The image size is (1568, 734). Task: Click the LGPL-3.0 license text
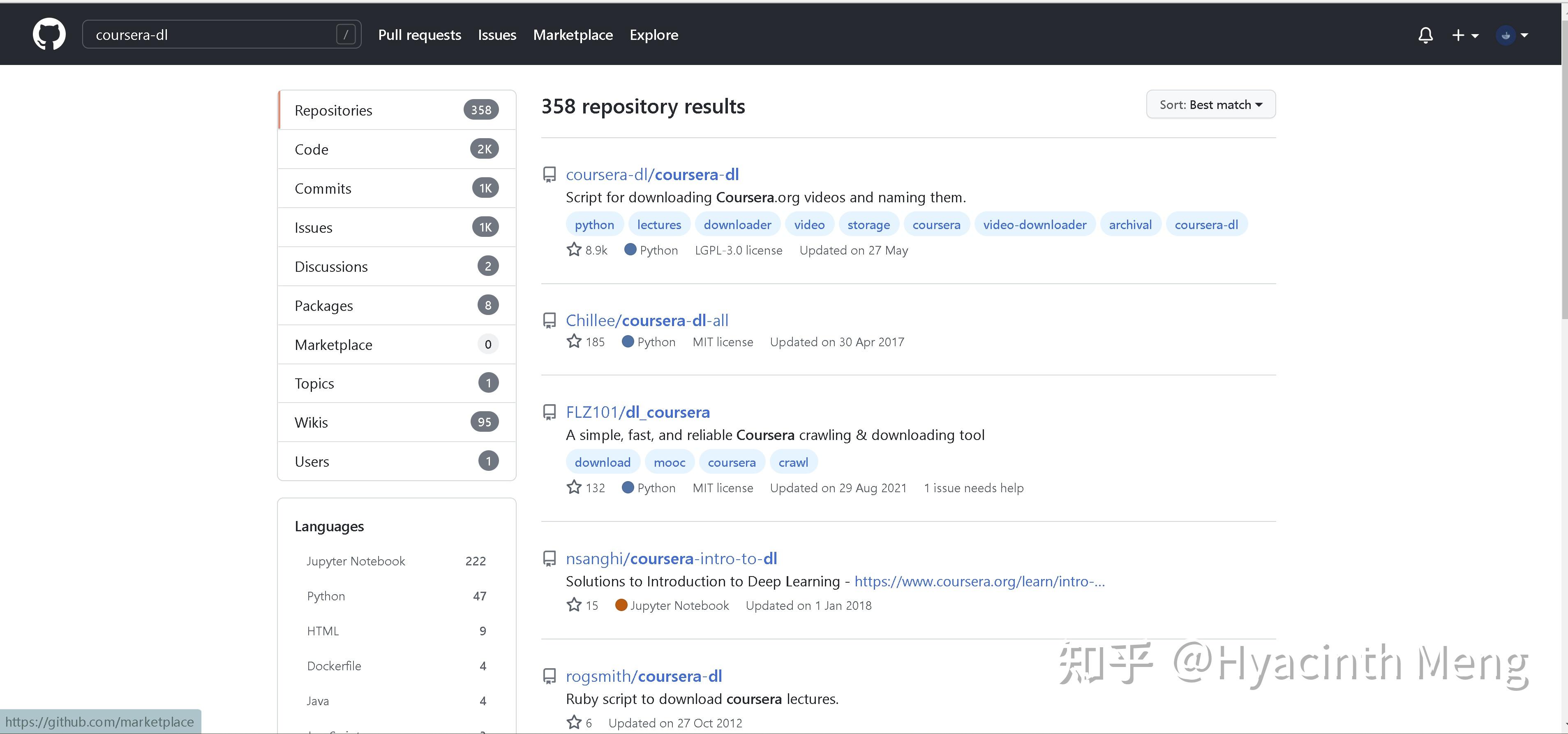pyautogui.click(x=738, y=250)
